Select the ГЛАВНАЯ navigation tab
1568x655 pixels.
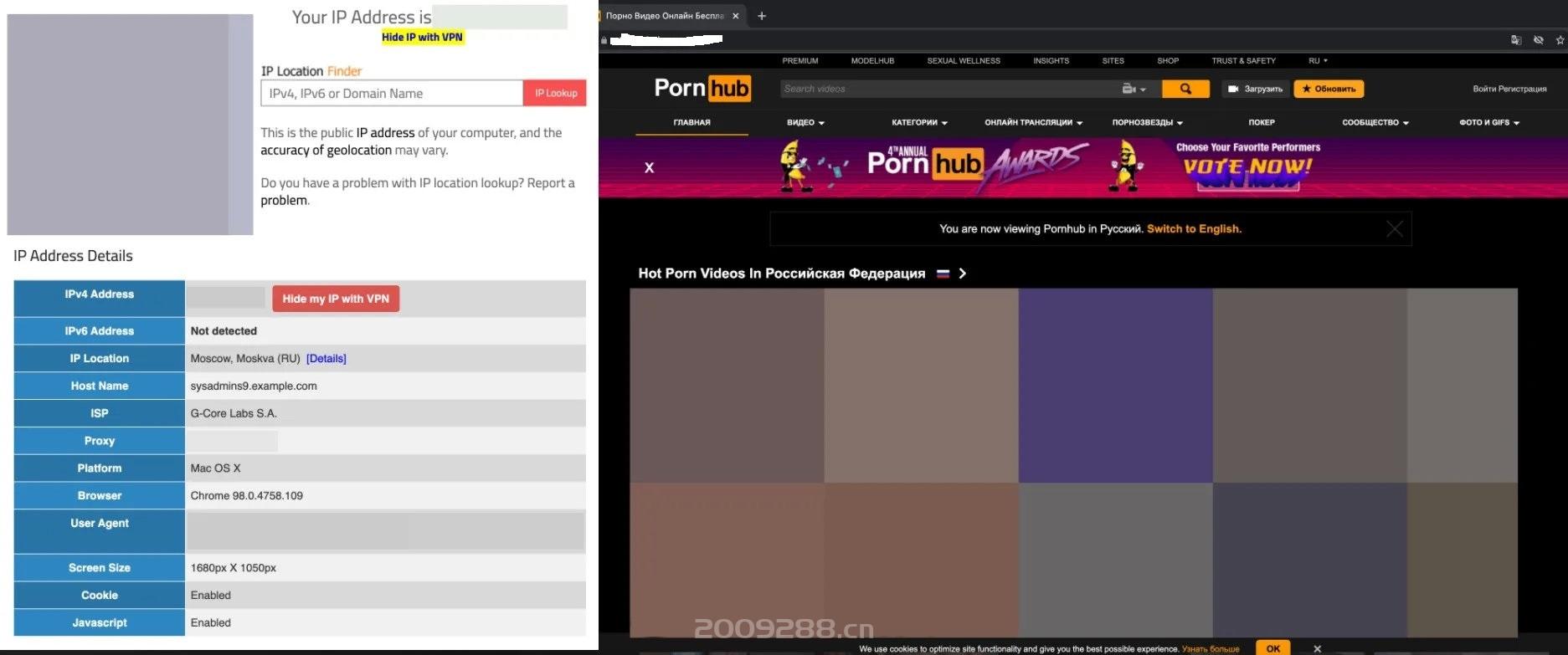coord(691,123)
